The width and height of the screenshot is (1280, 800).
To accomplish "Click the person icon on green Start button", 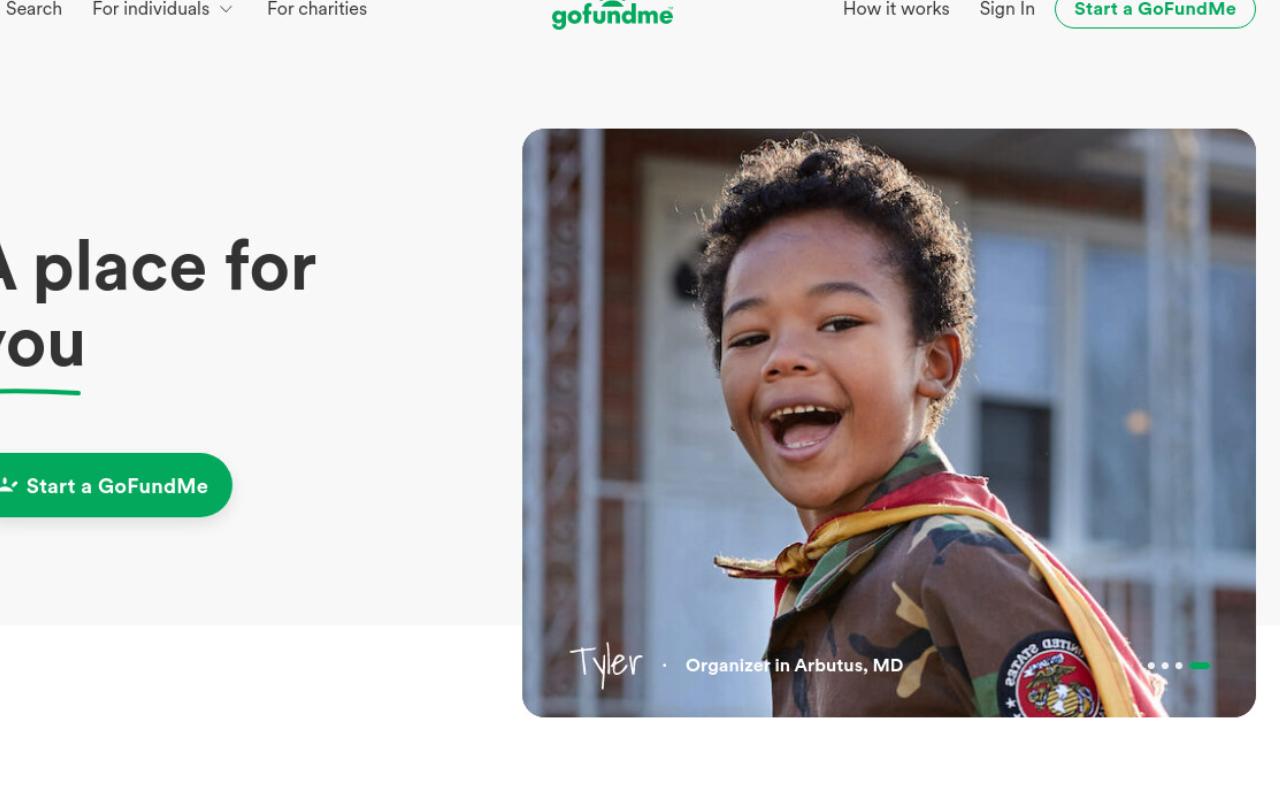I will pyautogui.click(x=9, y=485).
